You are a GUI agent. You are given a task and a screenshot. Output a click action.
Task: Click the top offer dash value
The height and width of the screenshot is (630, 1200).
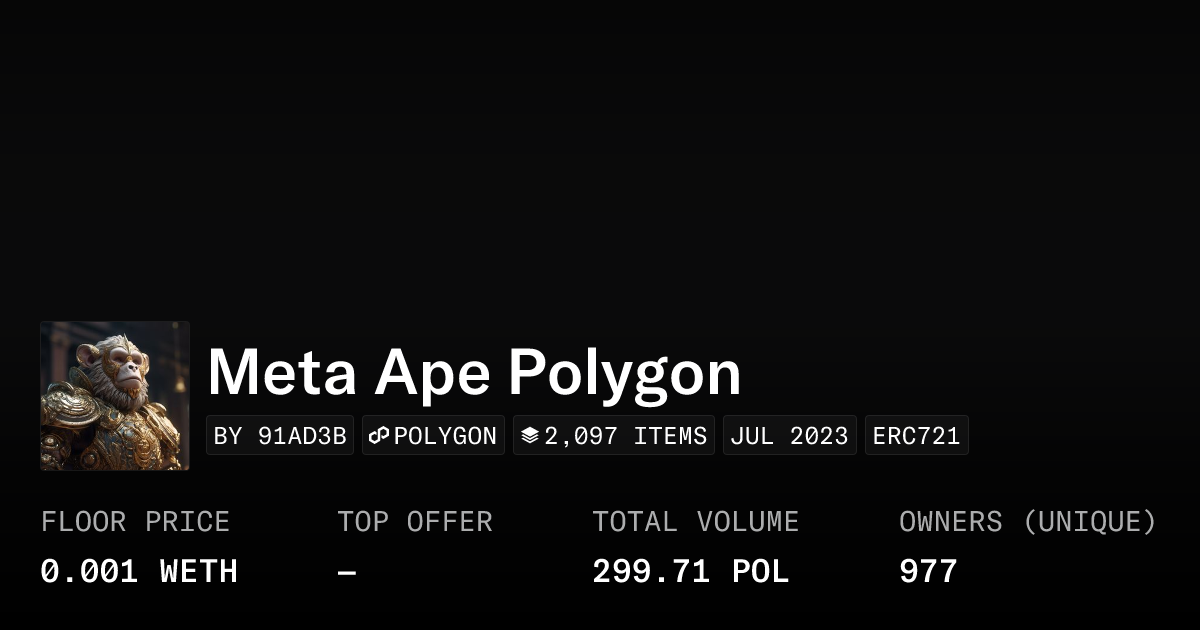click(x=347, y=572)
